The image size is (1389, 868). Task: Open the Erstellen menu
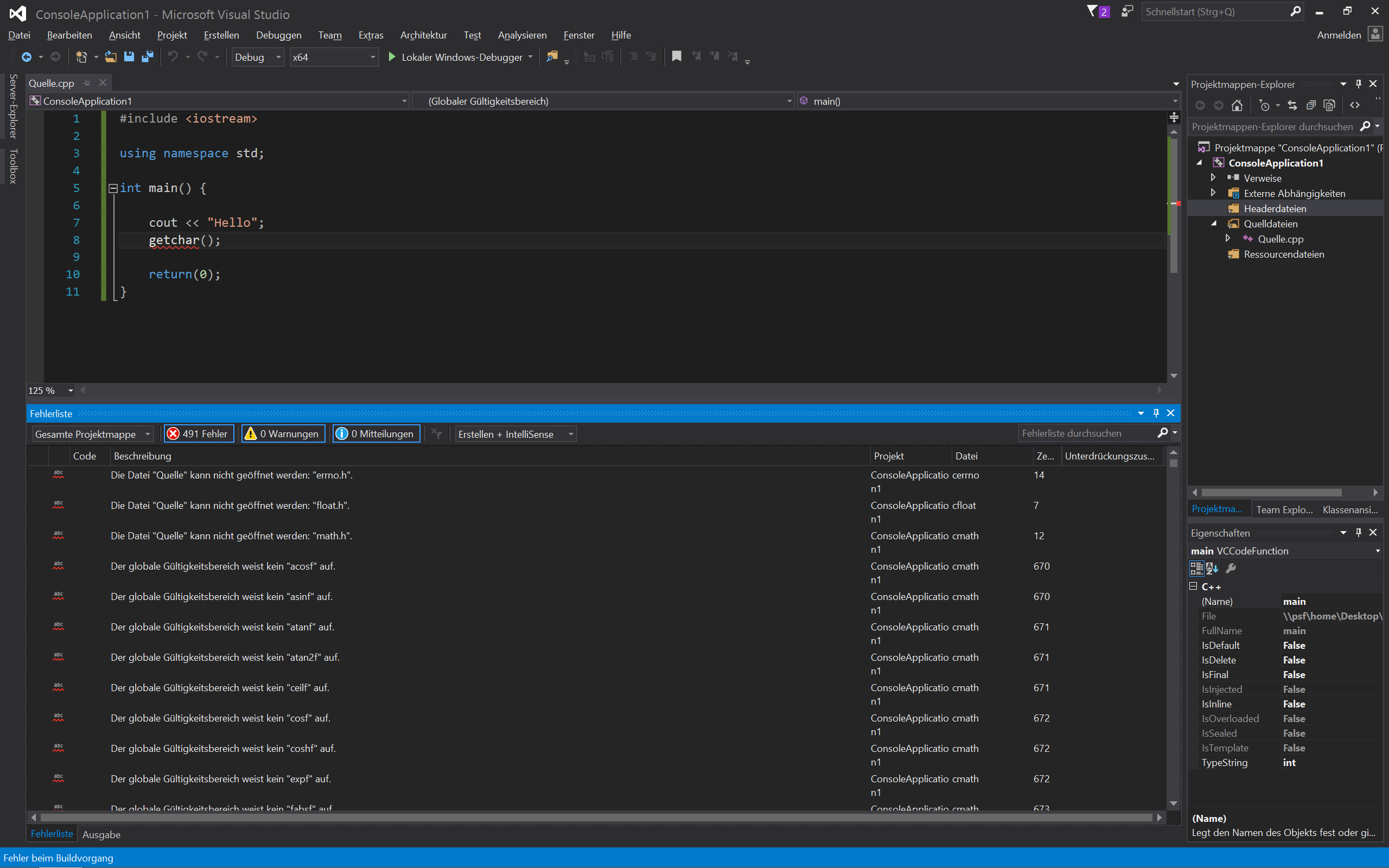pyautogui.click(x=221, y=35)
